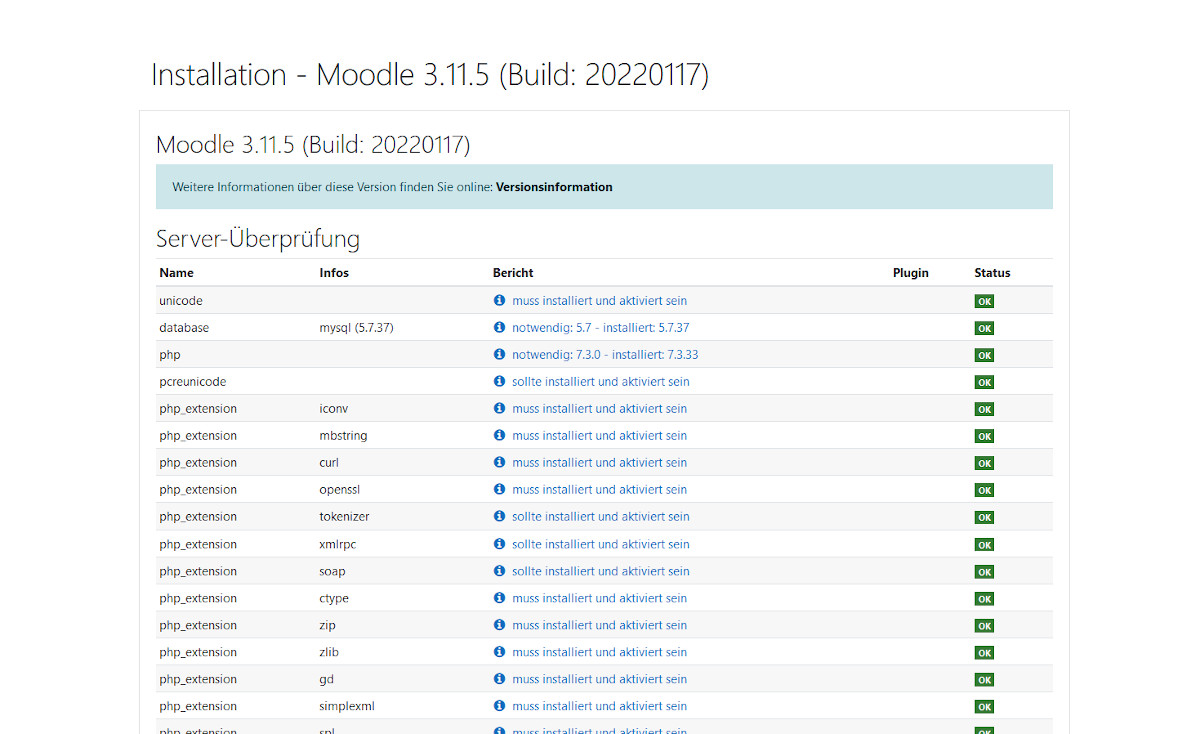
Task: Click the 'Infos' column header
Action: pos(334,273)
